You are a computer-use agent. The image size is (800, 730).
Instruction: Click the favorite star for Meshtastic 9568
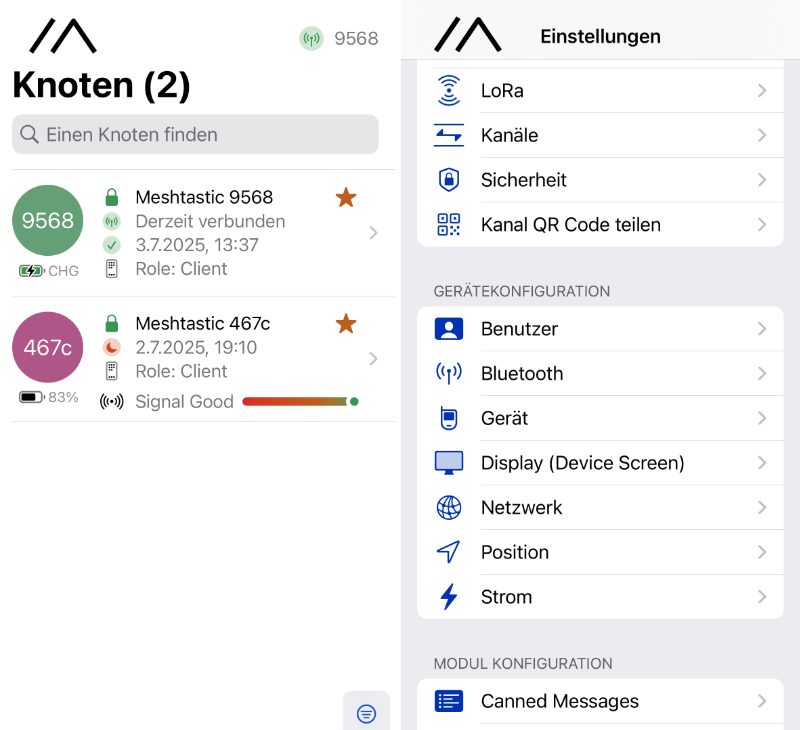pos(346,197)
